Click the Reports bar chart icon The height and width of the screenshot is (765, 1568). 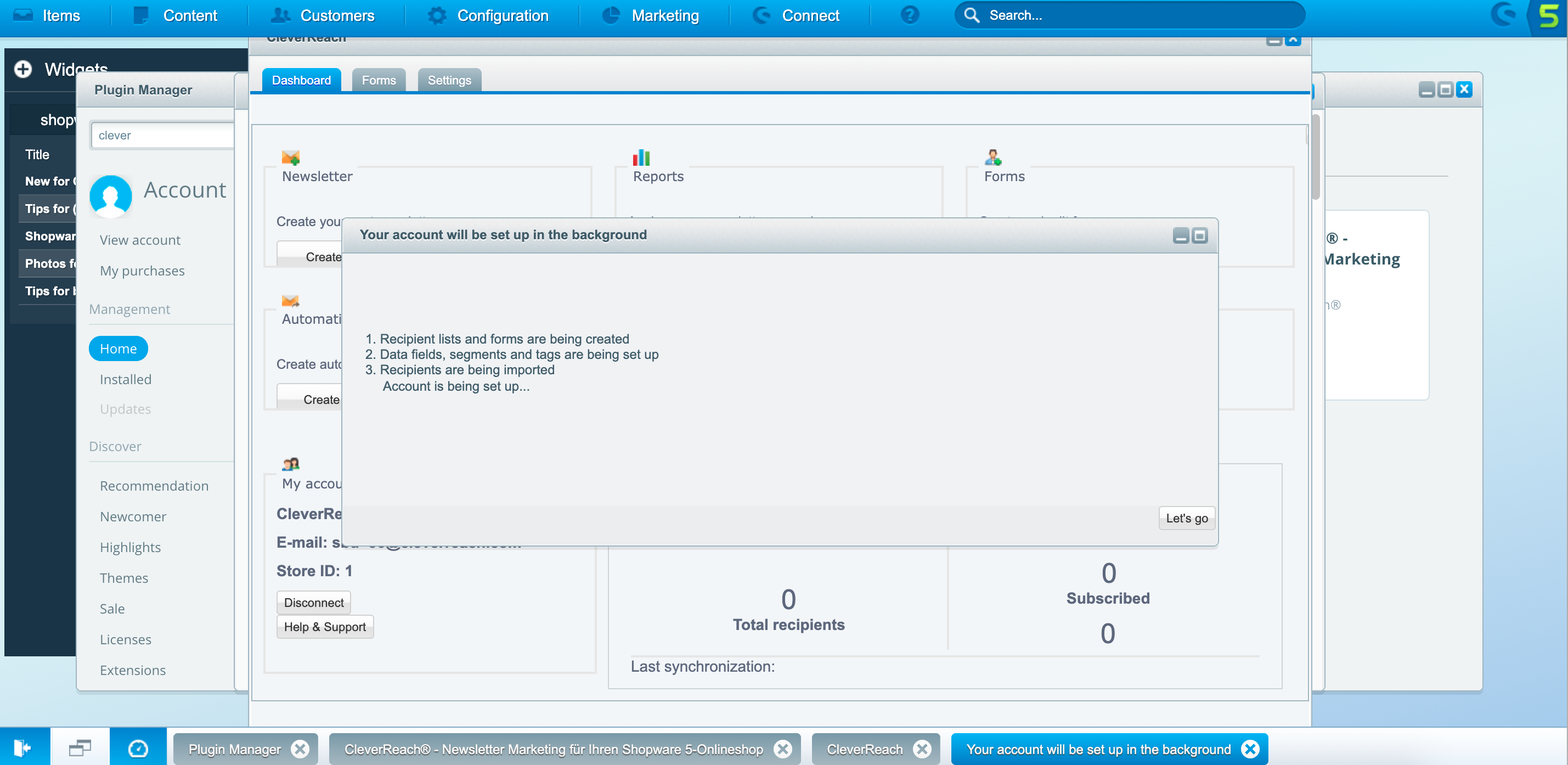(x=641, y=157)
